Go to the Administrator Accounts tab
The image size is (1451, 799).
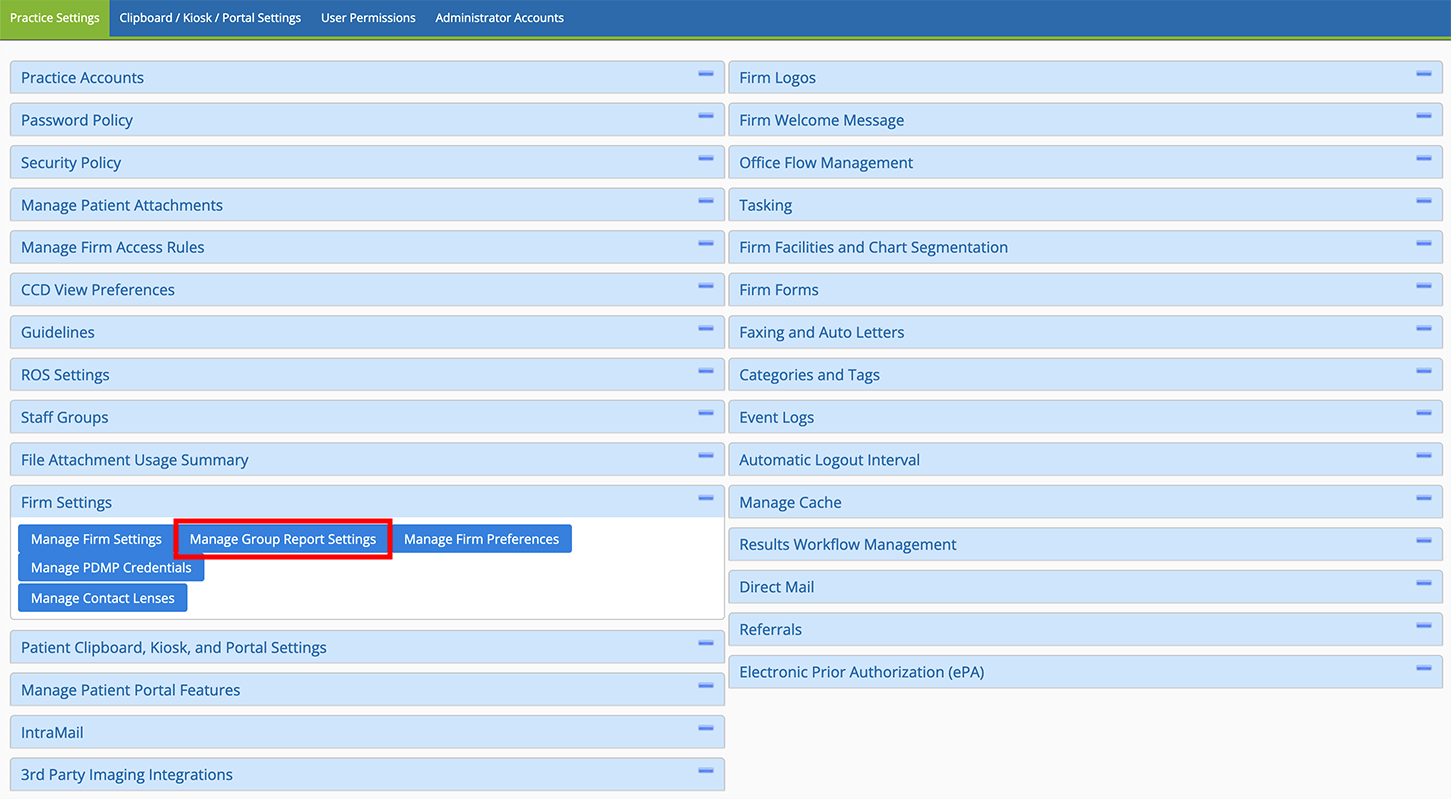[499, 18]
